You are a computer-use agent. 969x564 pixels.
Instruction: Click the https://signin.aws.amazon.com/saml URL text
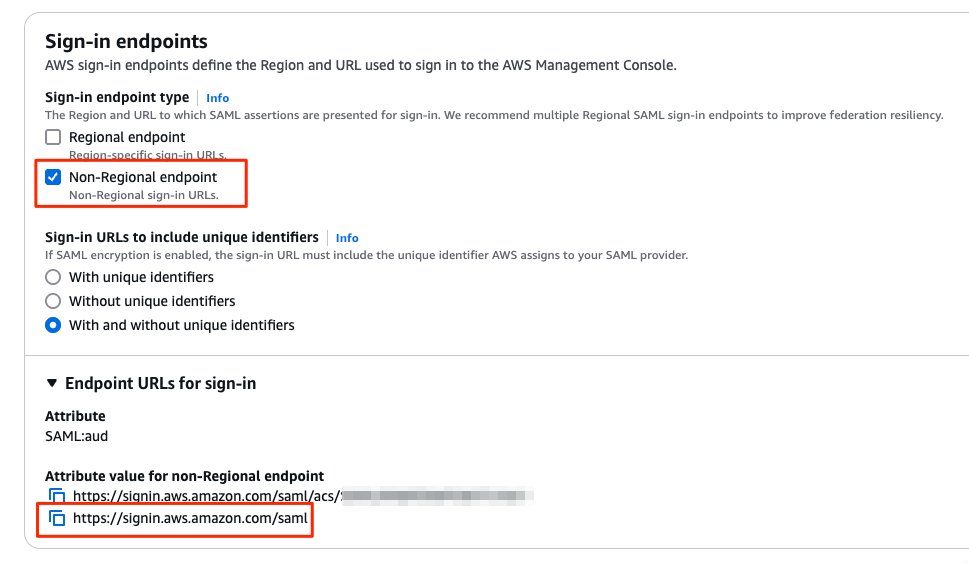190,518
